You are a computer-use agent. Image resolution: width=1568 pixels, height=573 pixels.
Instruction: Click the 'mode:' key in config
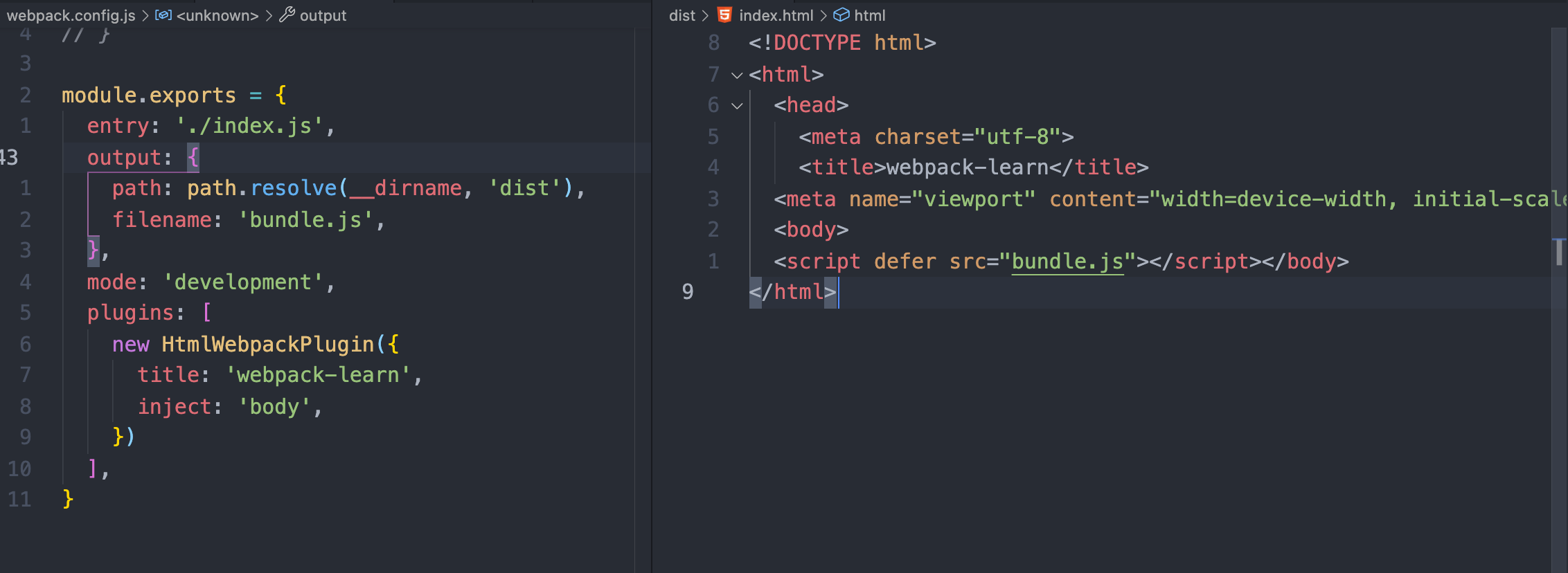(x=117, y=282)
